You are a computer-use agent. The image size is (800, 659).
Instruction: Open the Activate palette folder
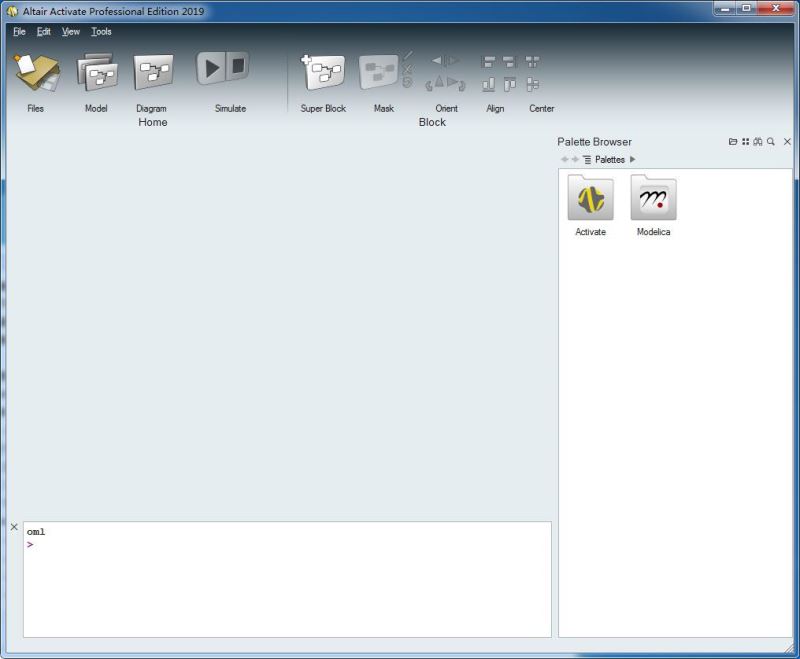[x=590, y=205]
